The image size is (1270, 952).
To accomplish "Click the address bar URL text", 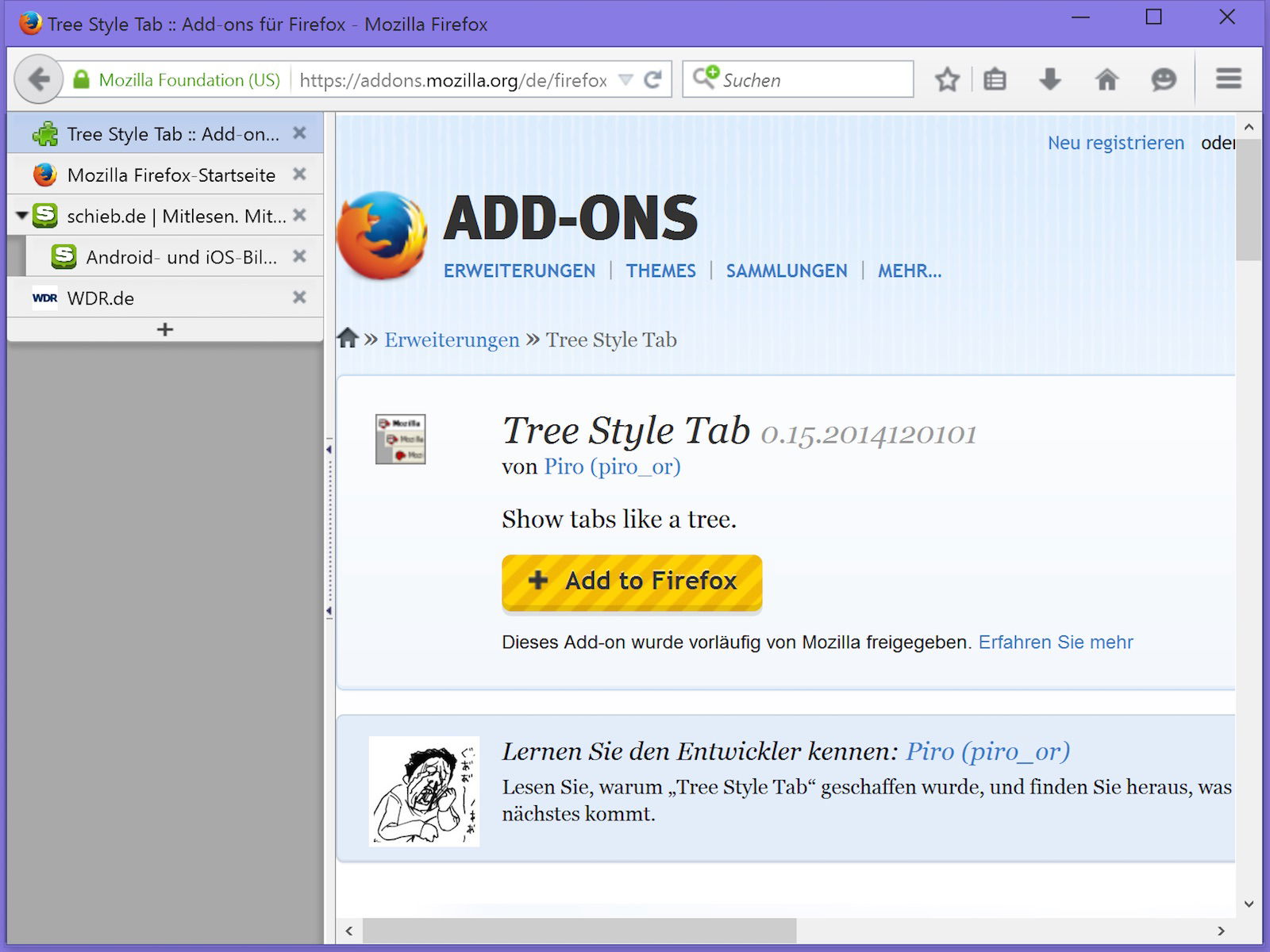I will point(453,80).
